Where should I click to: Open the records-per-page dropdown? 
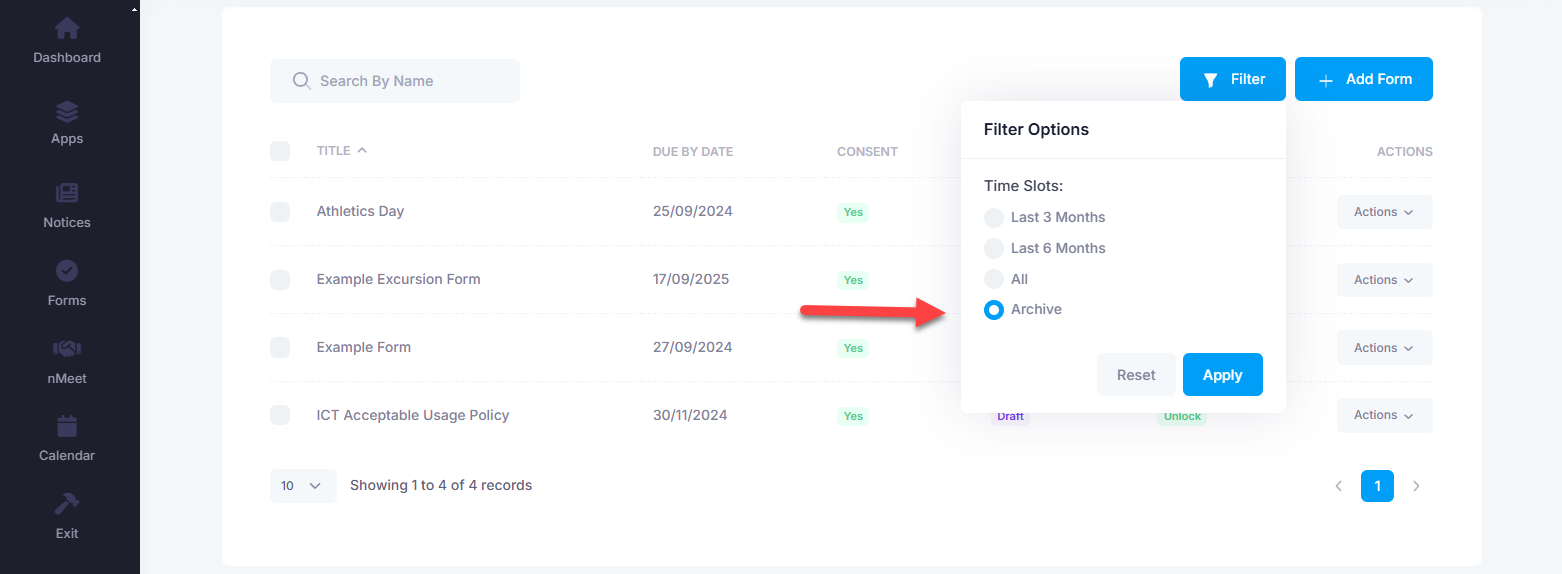coord(302,486)
